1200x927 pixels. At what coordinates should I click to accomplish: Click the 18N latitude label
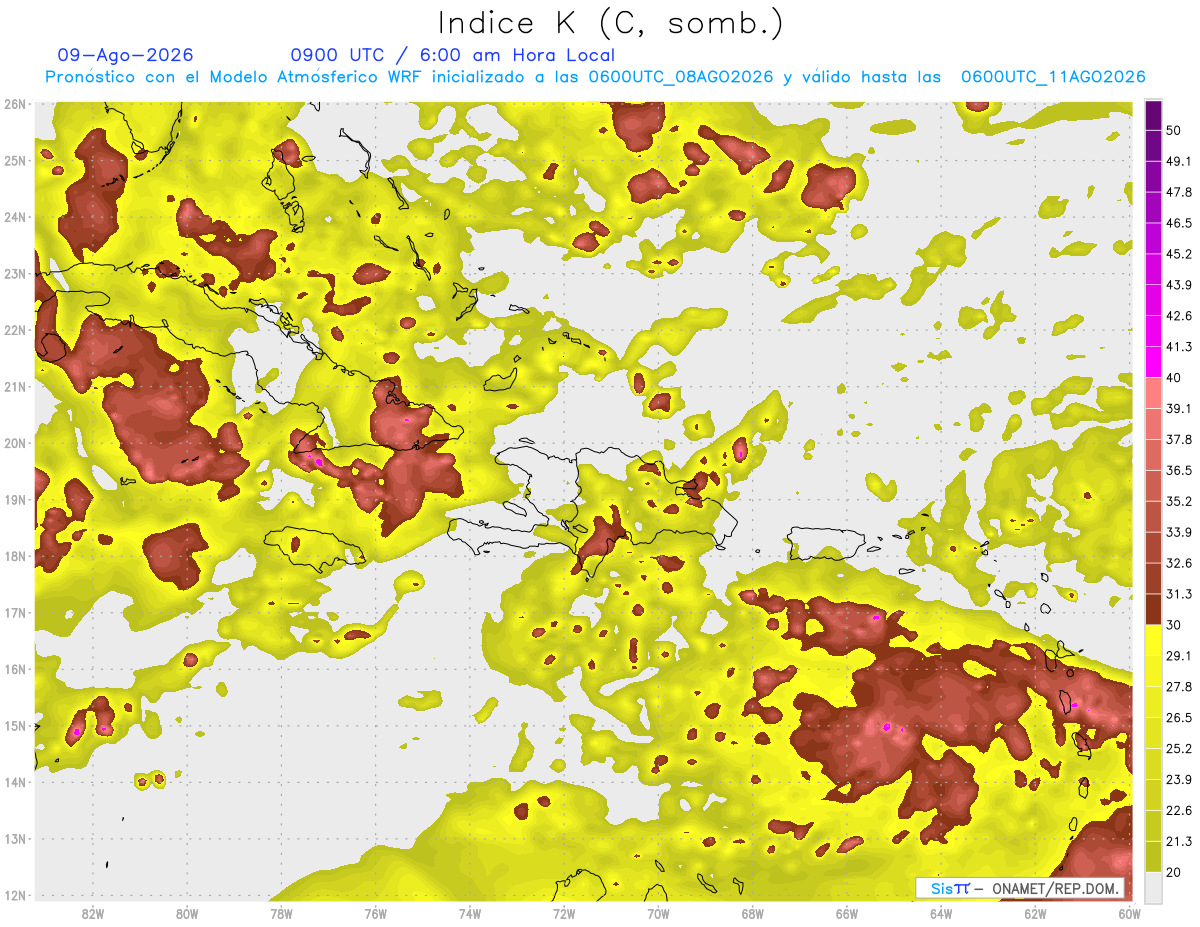[x=15, y=556]
